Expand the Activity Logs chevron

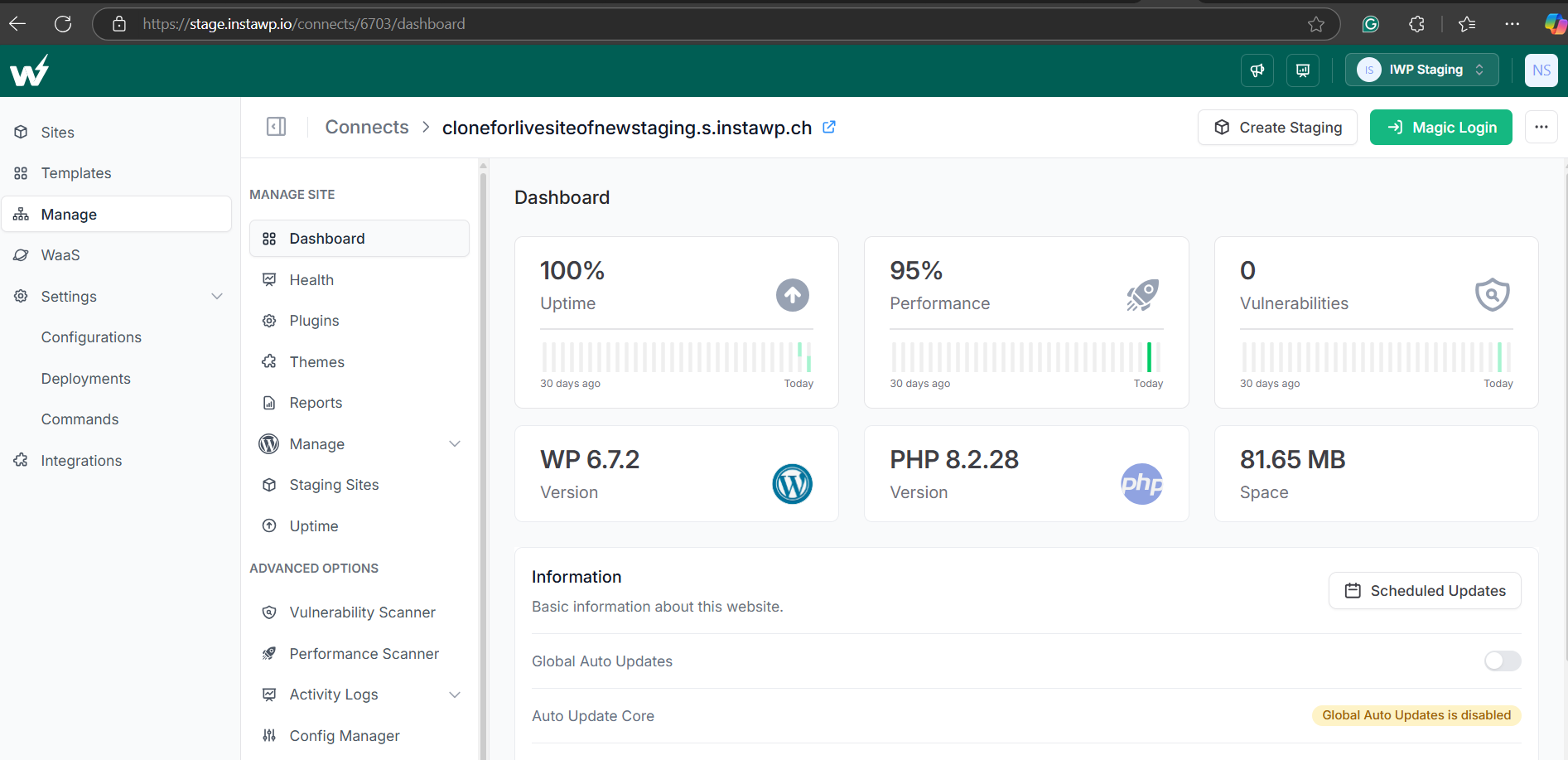tap(455, 695)
